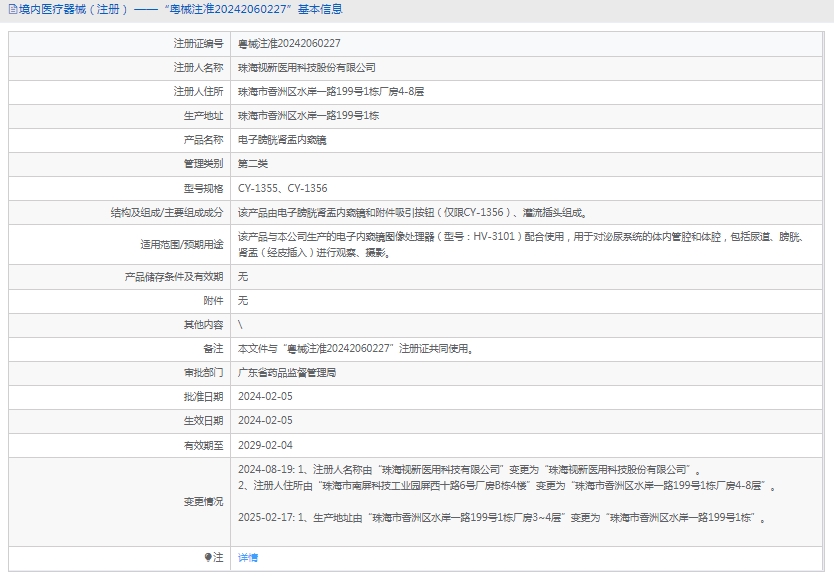The height and width of the screenshot is (577, 834).
Task: Click the 注册人住所 address value
Action: [331, 91]
